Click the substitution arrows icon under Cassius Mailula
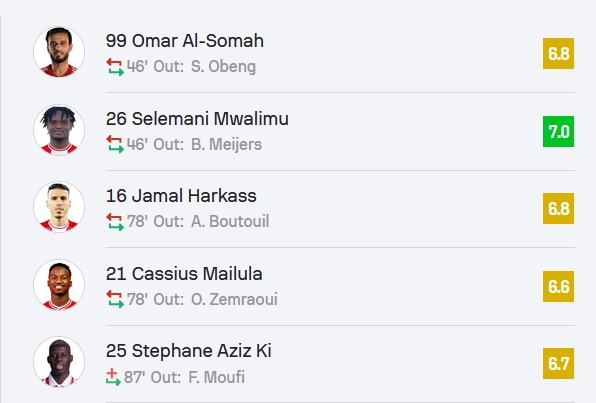The image size is (596, 403). click(115, 299)
